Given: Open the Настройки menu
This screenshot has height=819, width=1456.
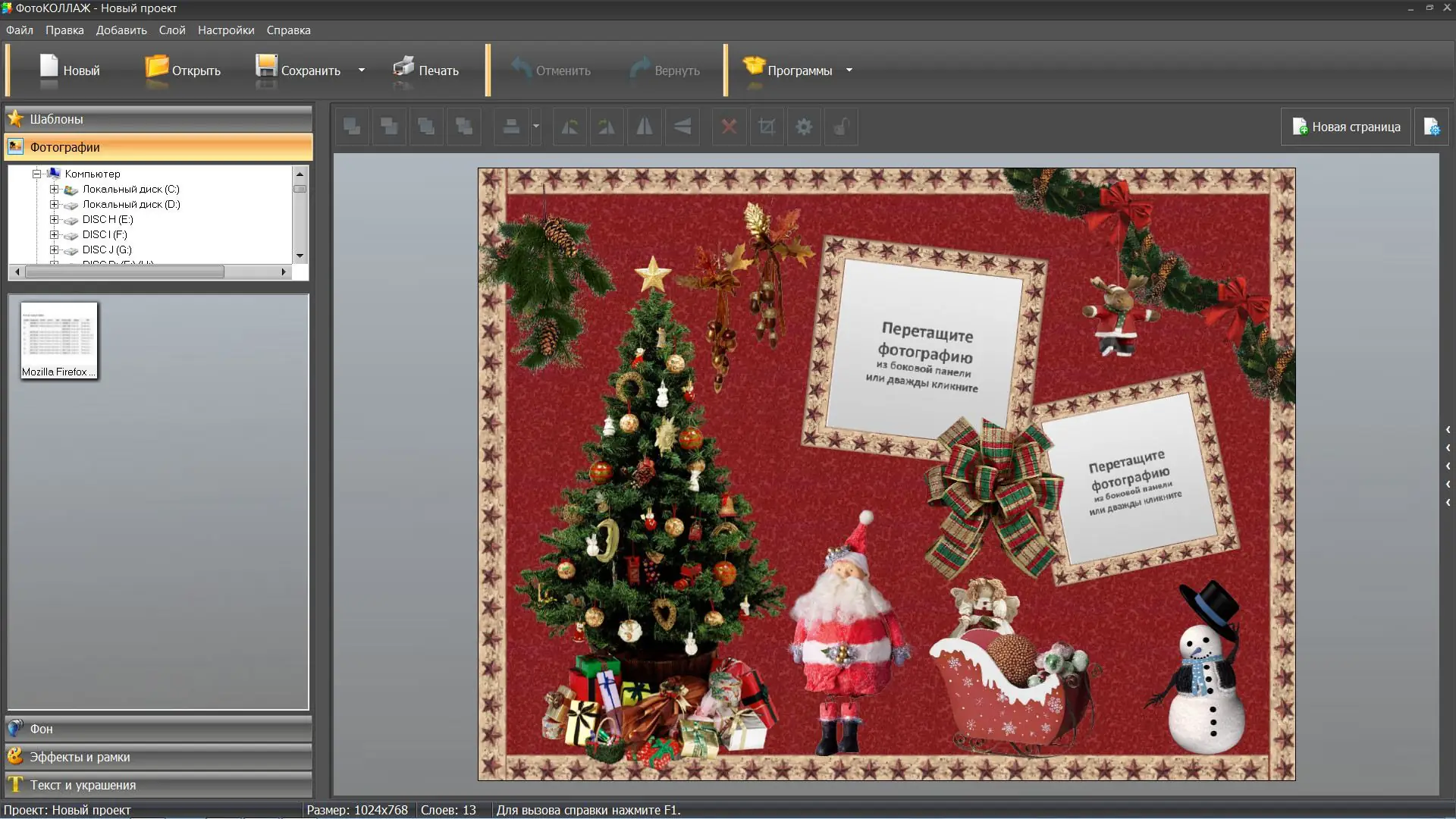Looking at the screenshot, I should pos(226,30).
